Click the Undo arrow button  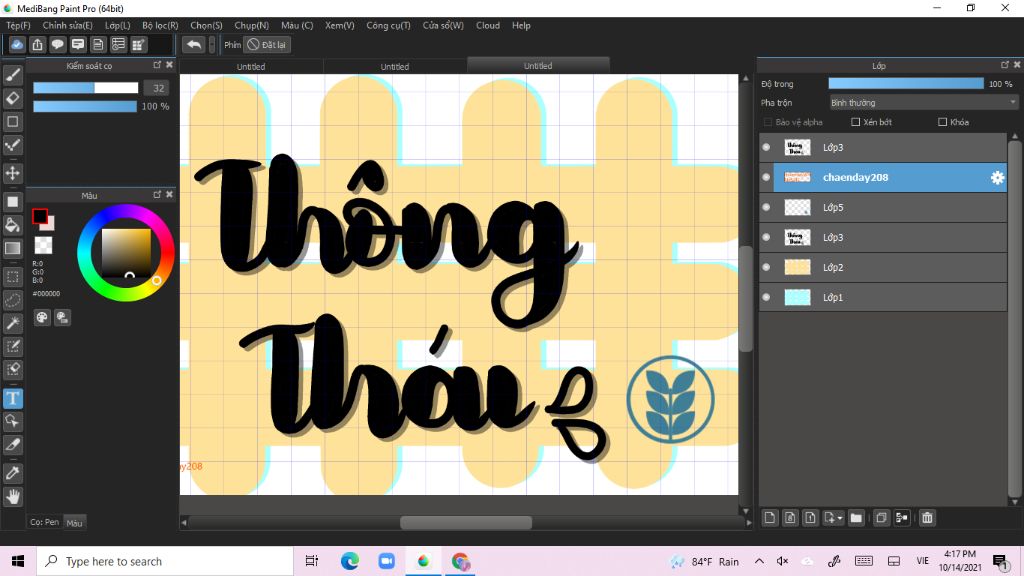[193, 44]
